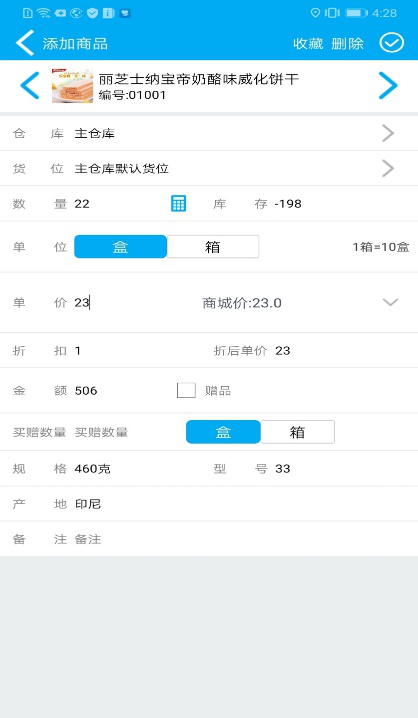Go to previous product with left arrow
418x718 pixels.
click(30, 85)
